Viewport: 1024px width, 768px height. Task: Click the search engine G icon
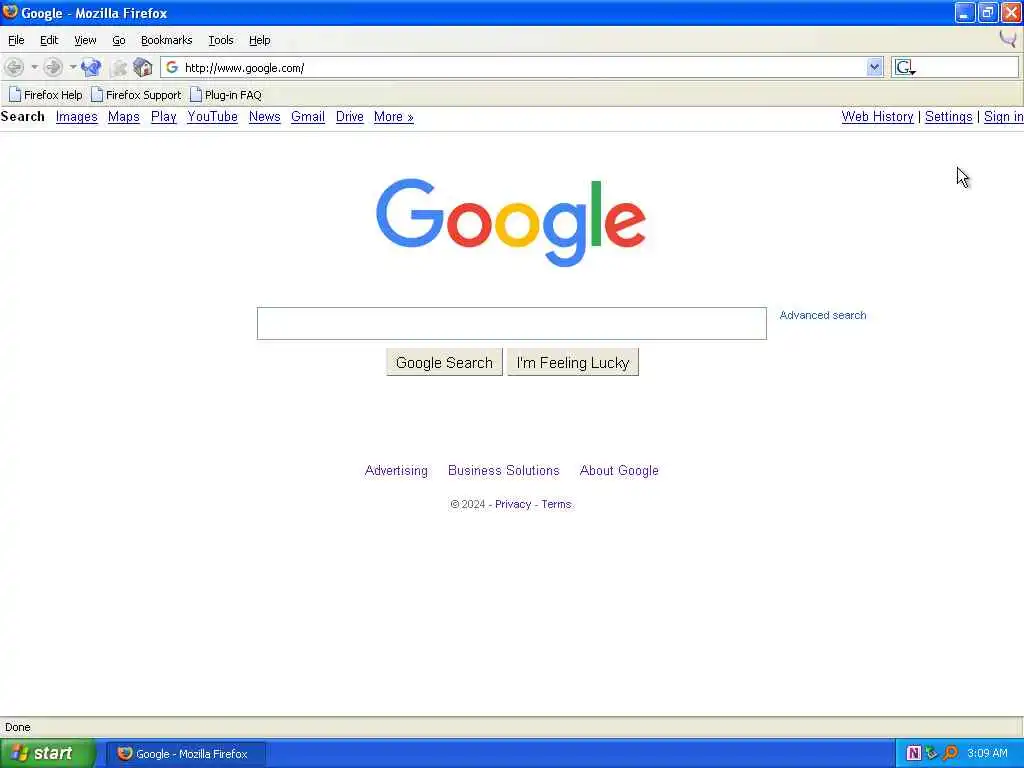903,67
